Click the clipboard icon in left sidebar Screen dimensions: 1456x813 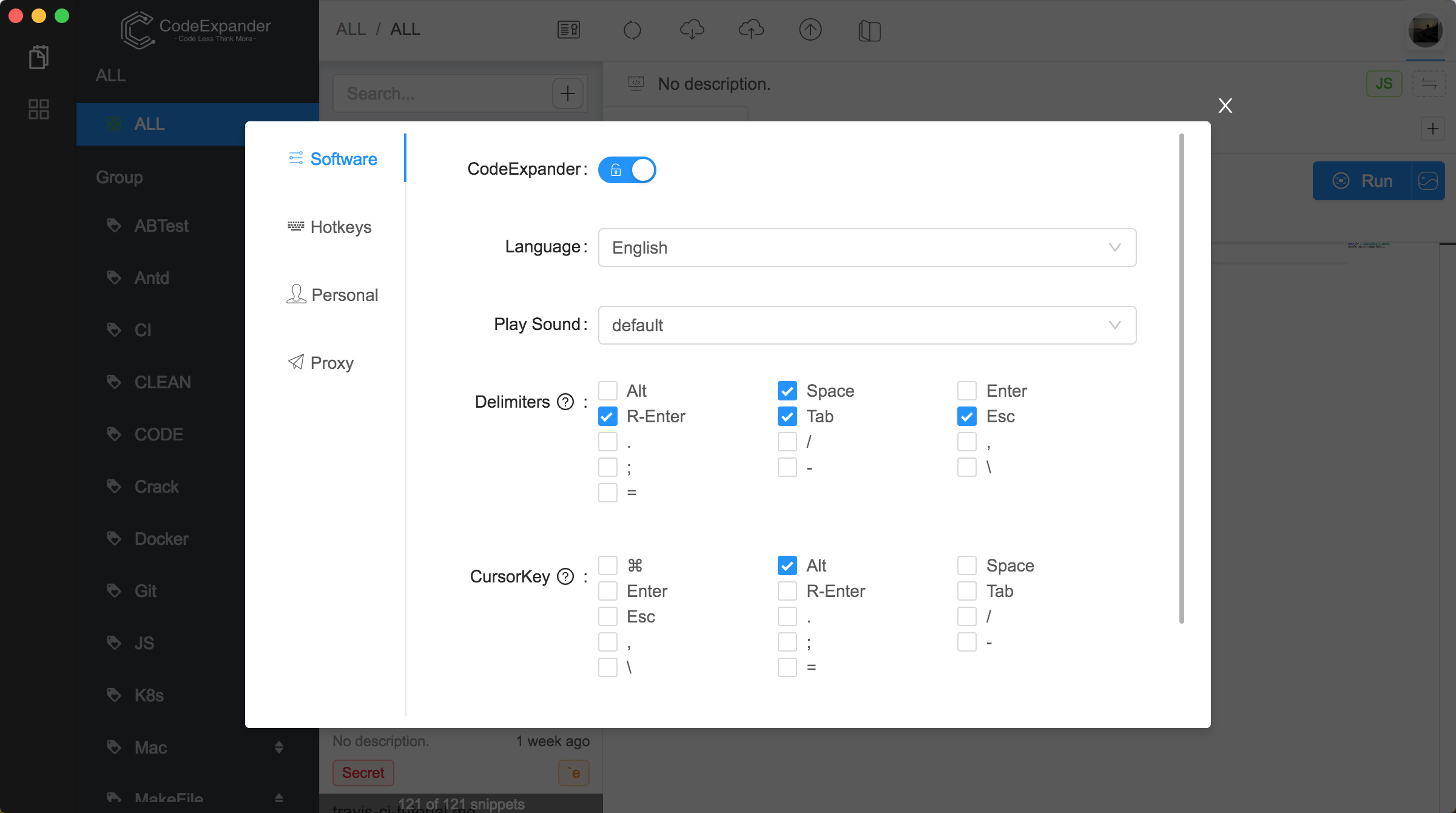tap(38, 56)
